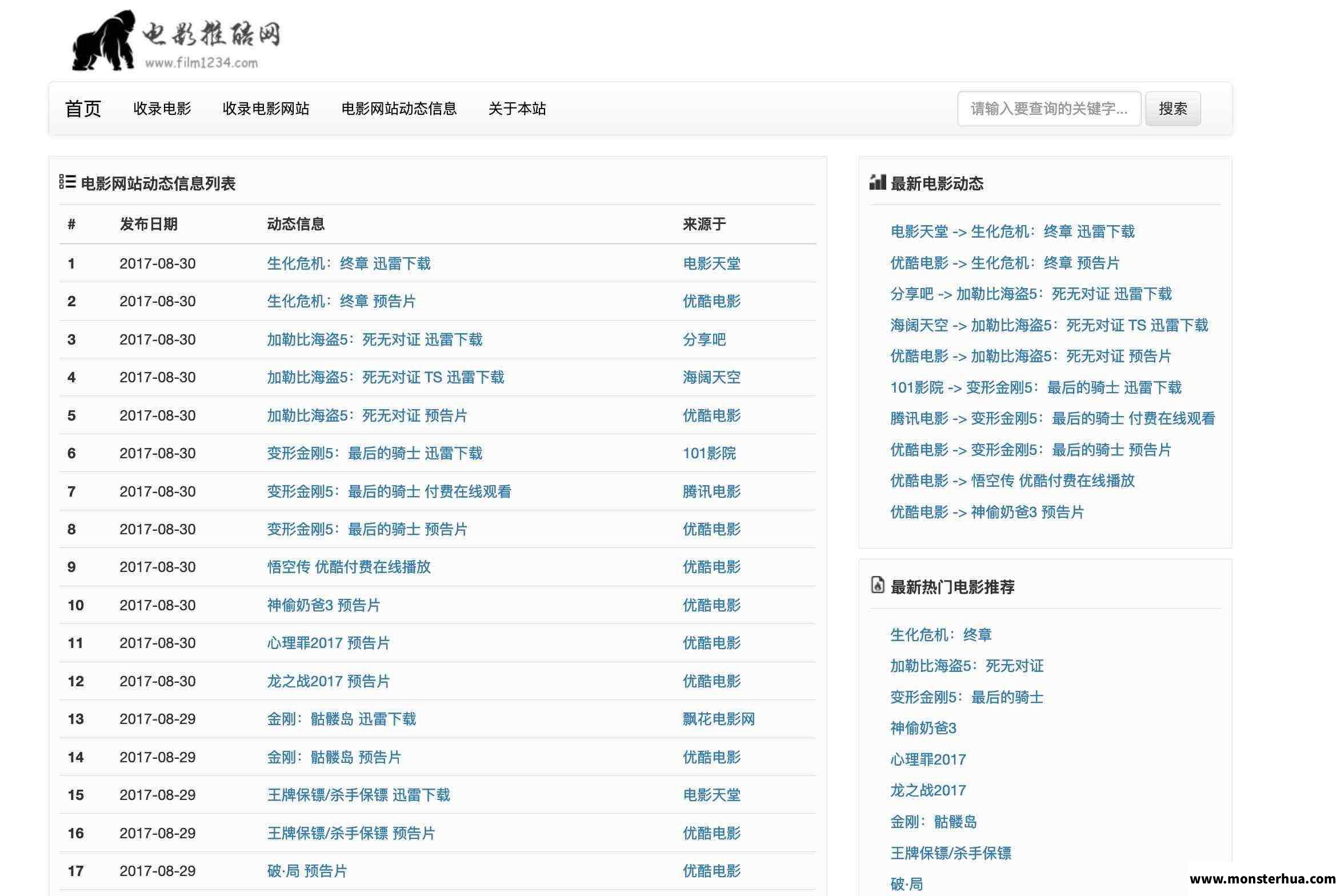Open hot movie 神偷奶爸3

coord(923,728)
